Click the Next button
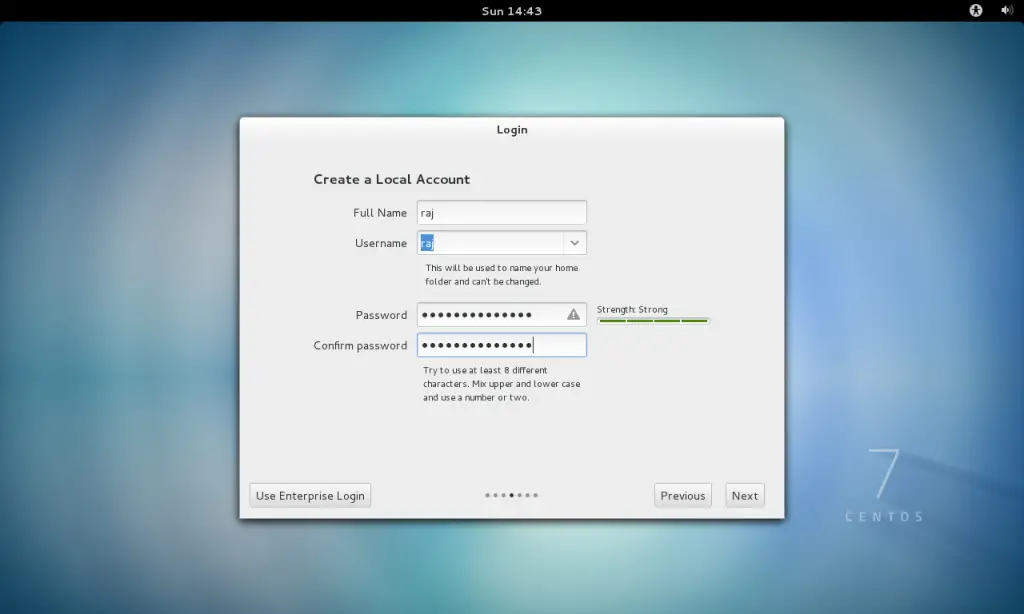Screen dimensions: 1024x614 [744, 494]
